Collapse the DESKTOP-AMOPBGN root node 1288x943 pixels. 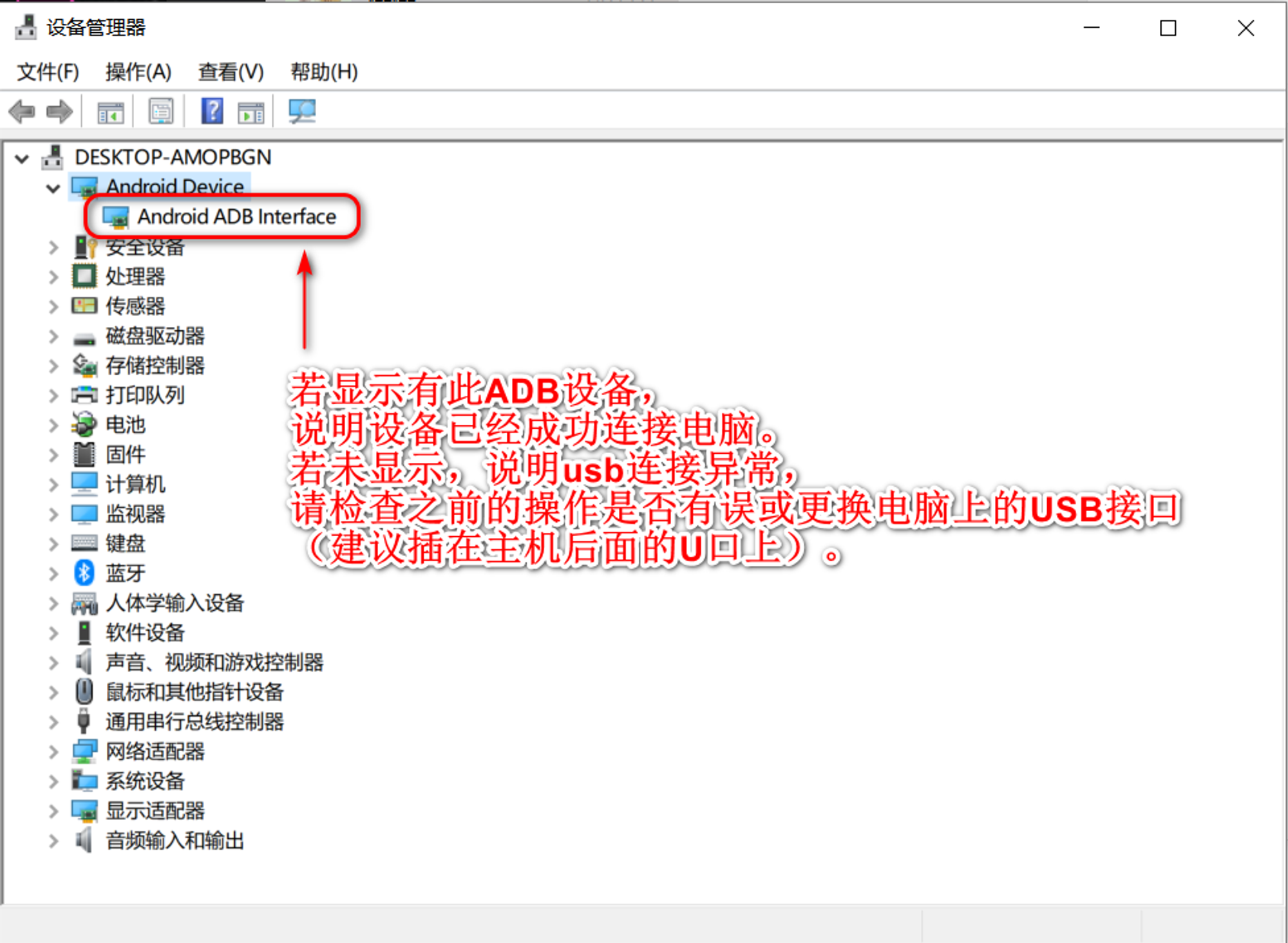(23, 158)
